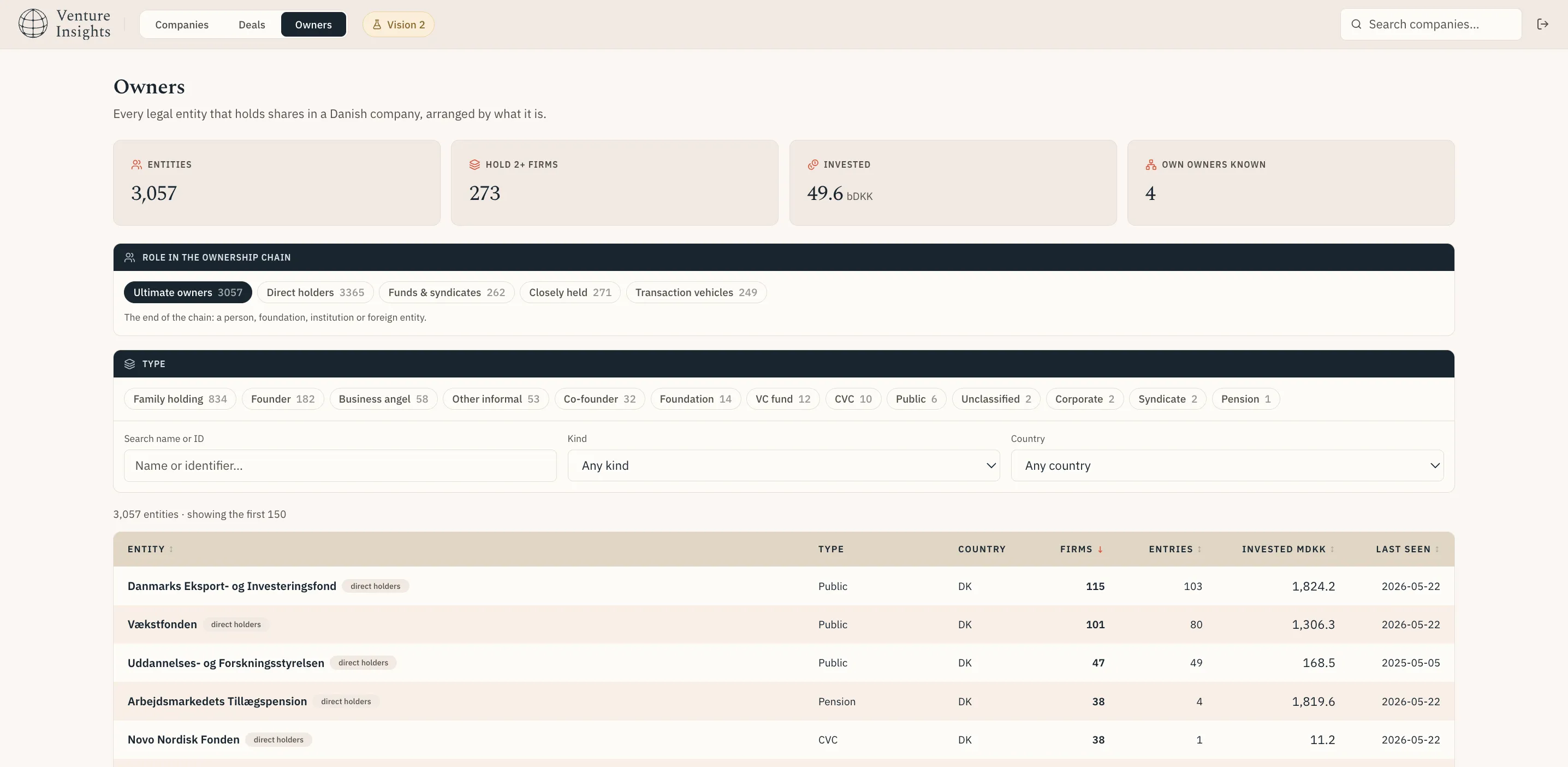Filter by Family holding type
Viewport: 1568px width, 767px height.
pyautogui.click(x=180, y=399)
